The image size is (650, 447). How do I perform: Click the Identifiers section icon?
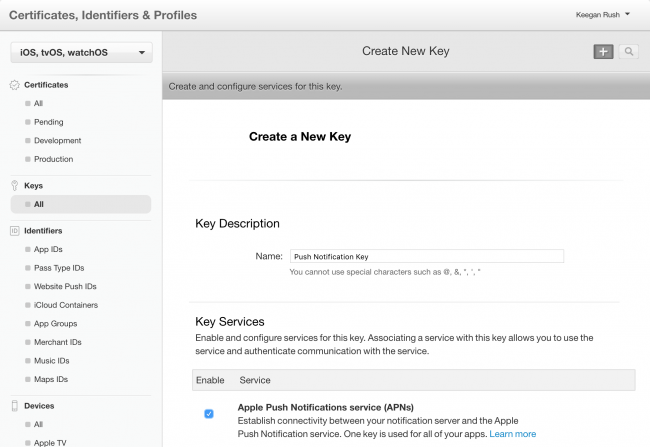point(14,231)
